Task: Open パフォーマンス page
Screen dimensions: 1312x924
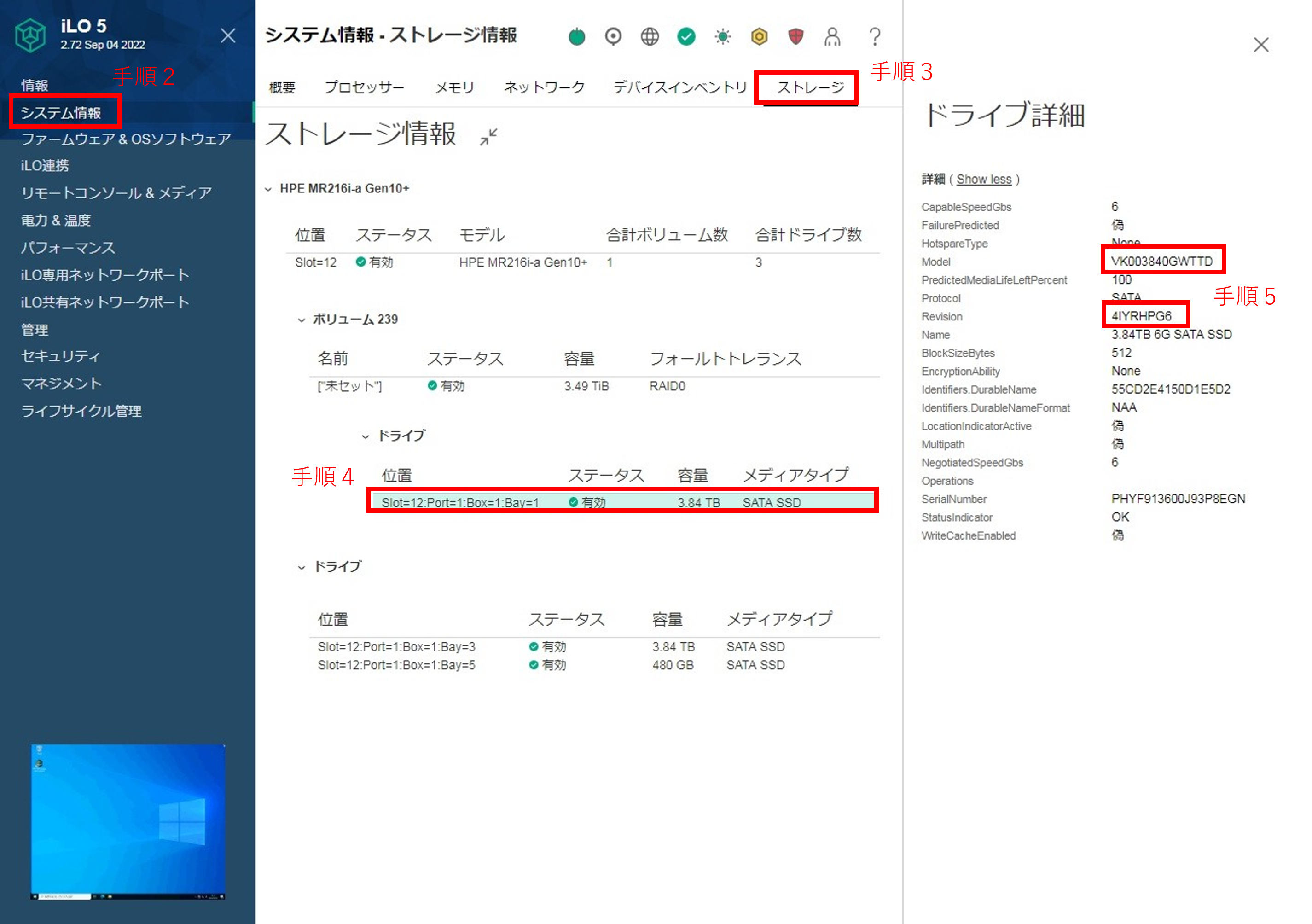Action: 68,247
